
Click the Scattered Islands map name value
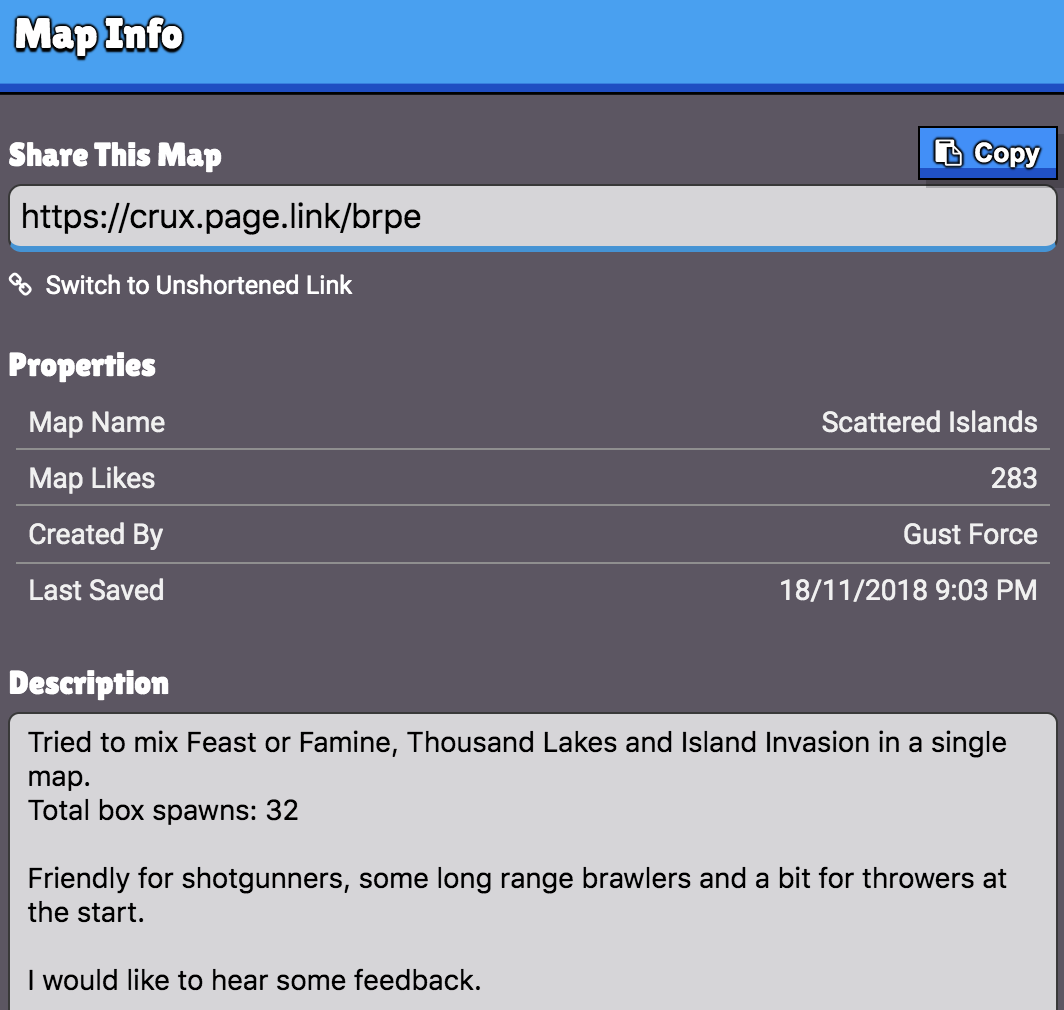coord(929,422)
